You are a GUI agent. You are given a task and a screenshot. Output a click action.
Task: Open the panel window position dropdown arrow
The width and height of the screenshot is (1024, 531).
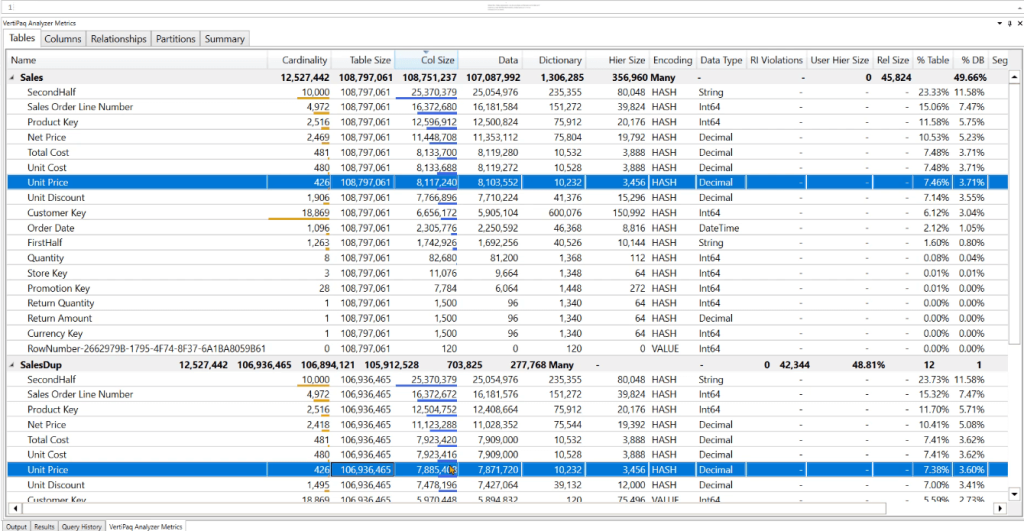pos(999,23)
